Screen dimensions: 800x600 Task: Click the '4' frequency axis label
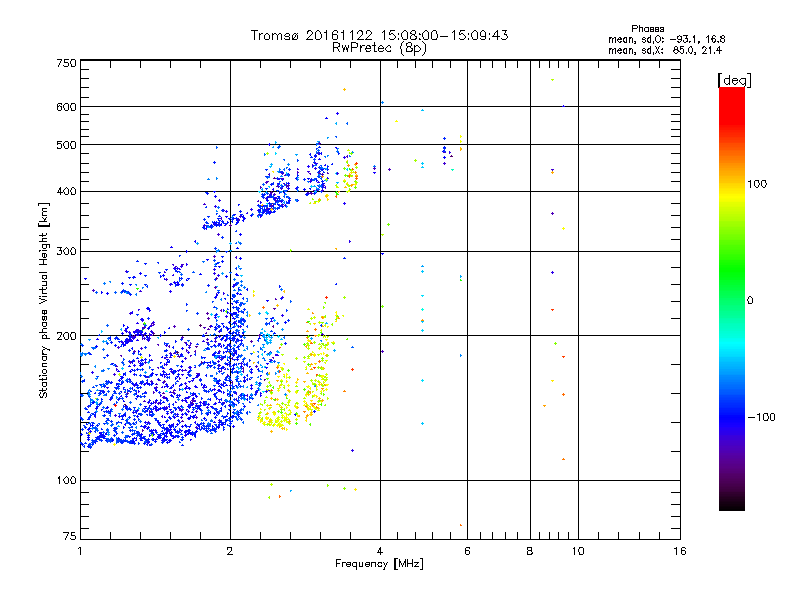pyautogui.click(x=380, y=551)
